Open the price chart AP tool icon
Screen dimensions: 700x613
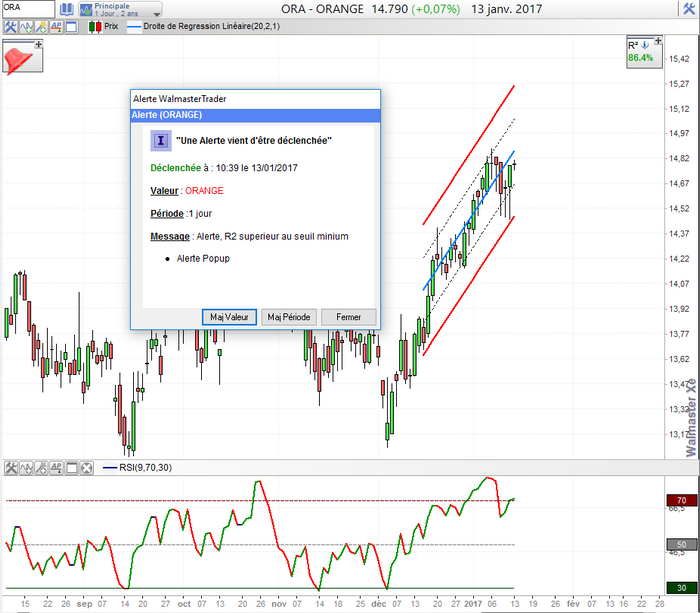point(56,27)
